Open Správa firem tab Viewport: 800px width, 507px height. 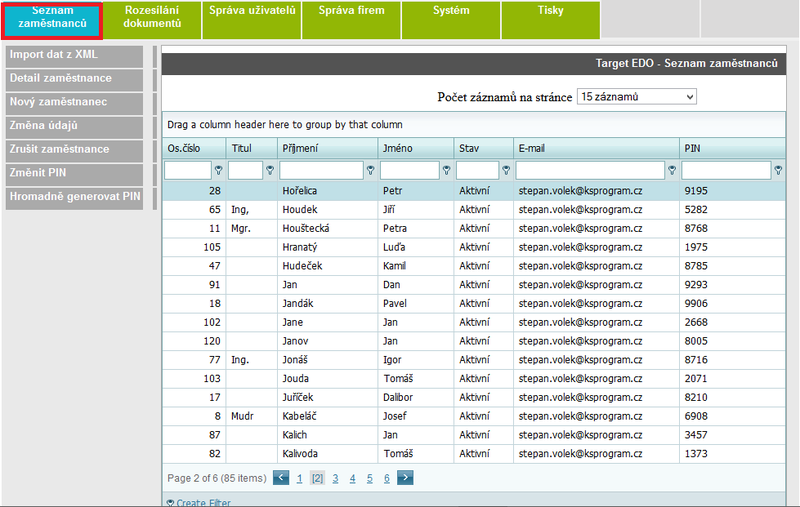pyautogui.click(x=352, y=20)
